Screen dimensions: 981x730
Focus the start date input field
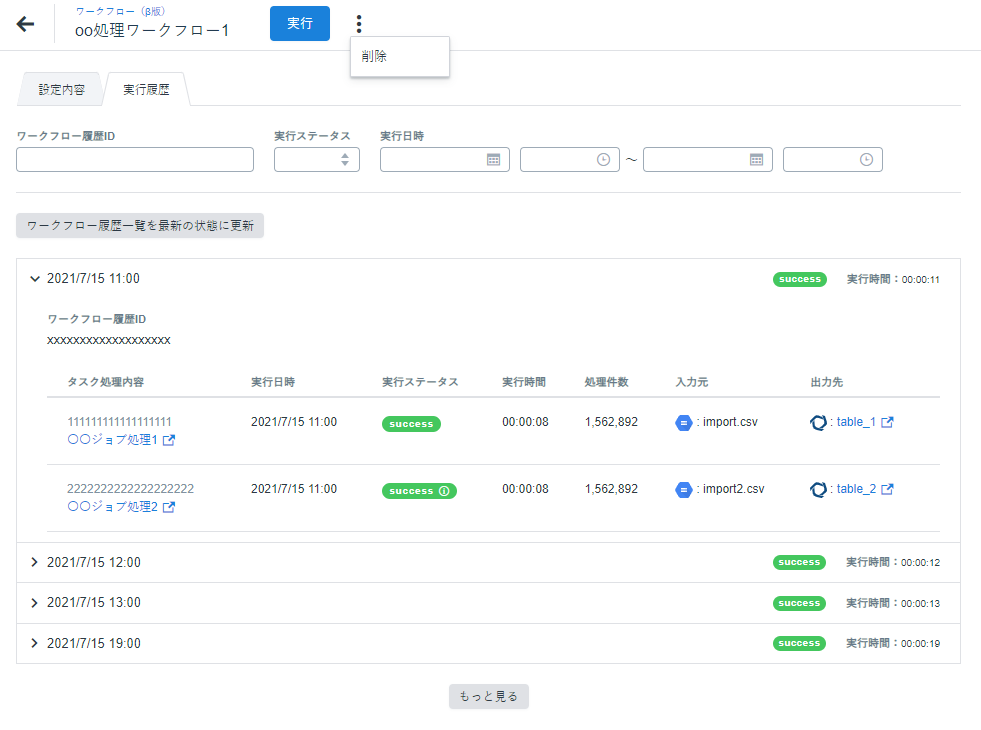click(x=445, y=160)
